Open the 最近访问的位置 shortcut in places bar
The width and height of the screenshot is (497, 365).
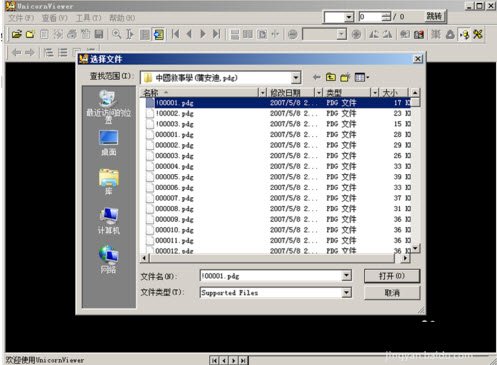[108, 106]
